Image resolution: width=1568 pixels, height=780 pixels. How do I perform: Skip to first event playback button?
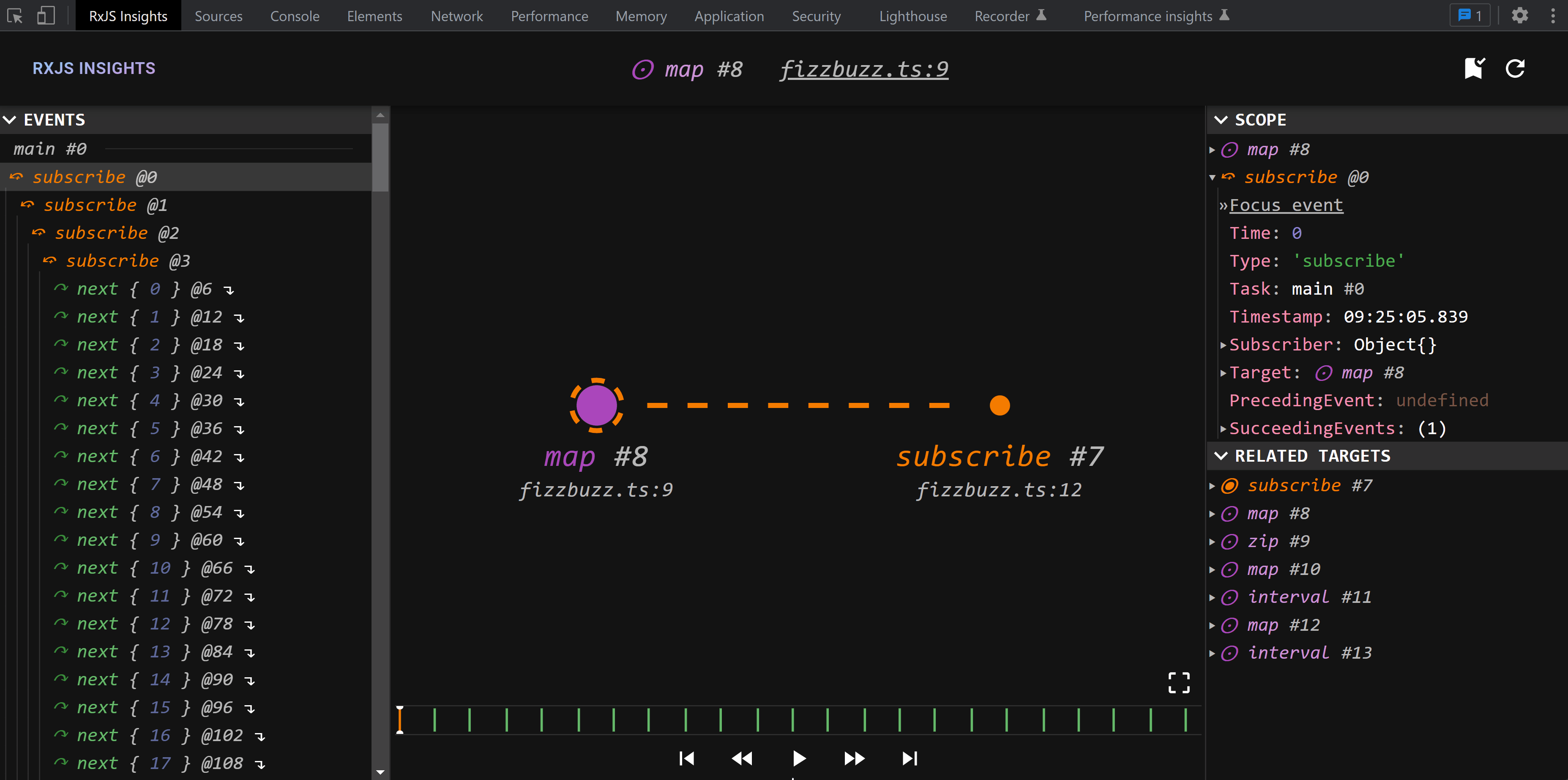(687, 758)
